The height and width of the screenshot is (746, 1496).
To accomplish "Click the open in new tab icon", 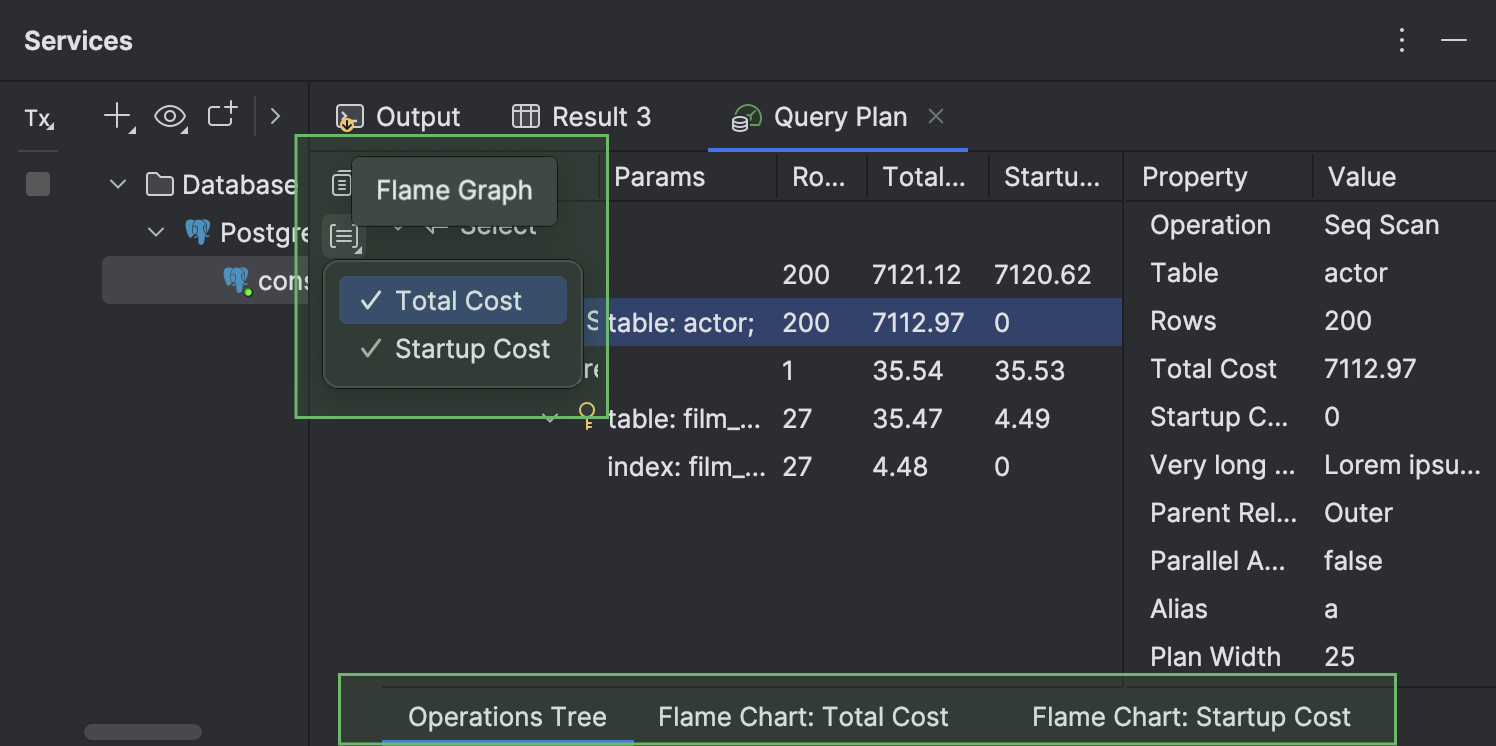I will click(222, 116).
